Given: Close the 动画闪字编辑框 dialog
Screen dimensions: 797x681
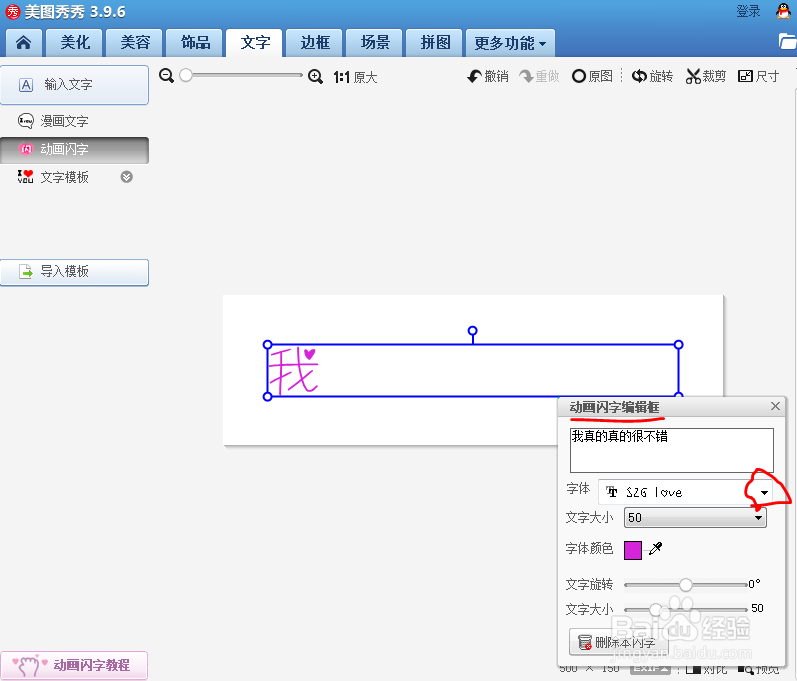Looking at the screenshot, I should (775, 406).
